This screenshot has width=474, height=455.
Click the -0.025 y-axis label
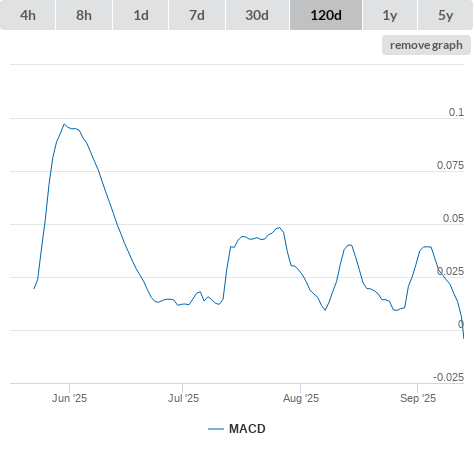[x=448, y=377]
